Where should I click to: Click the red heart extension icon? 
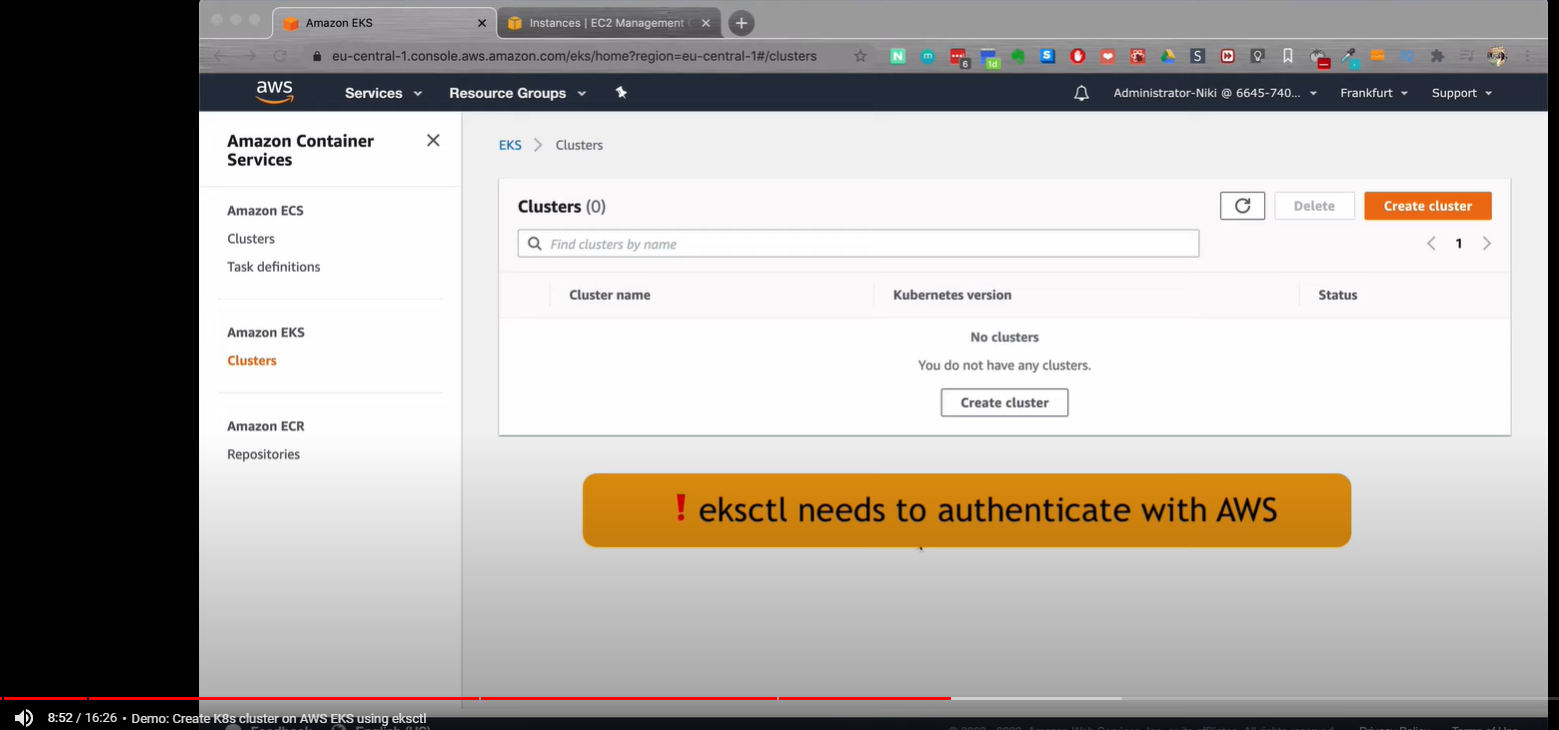(x=1108, y=56)
